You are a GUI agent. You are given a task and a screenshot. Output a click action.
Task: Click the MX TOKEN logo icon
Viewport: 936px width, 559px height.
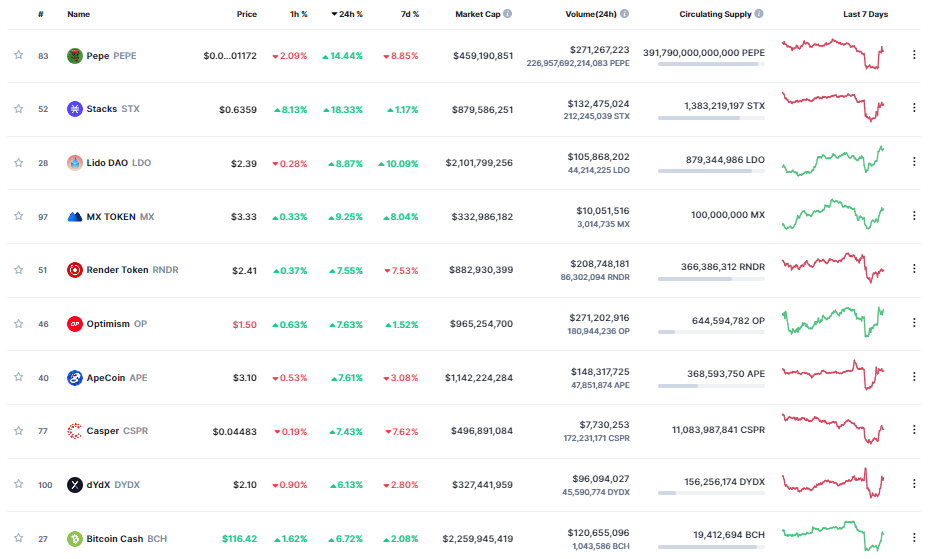click(x=75, y=217)
